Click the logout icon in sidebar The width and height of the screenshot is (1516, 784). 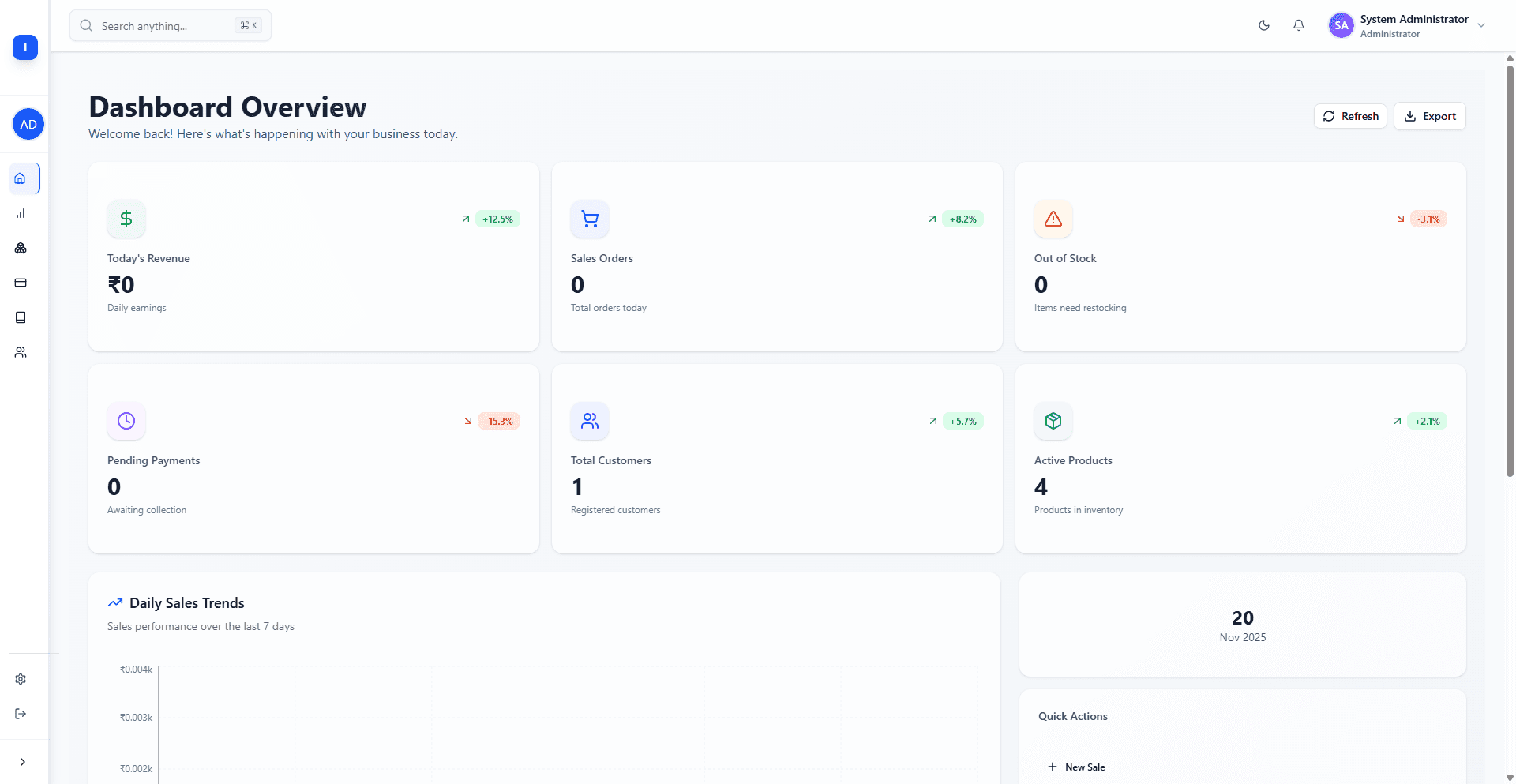pos(21,714)
